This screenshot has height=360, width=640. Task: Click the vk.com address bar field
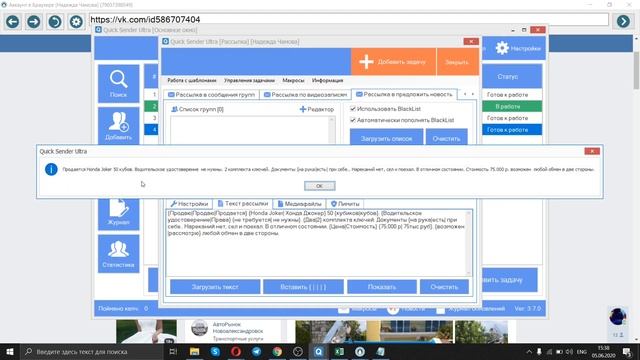(349, 20)
